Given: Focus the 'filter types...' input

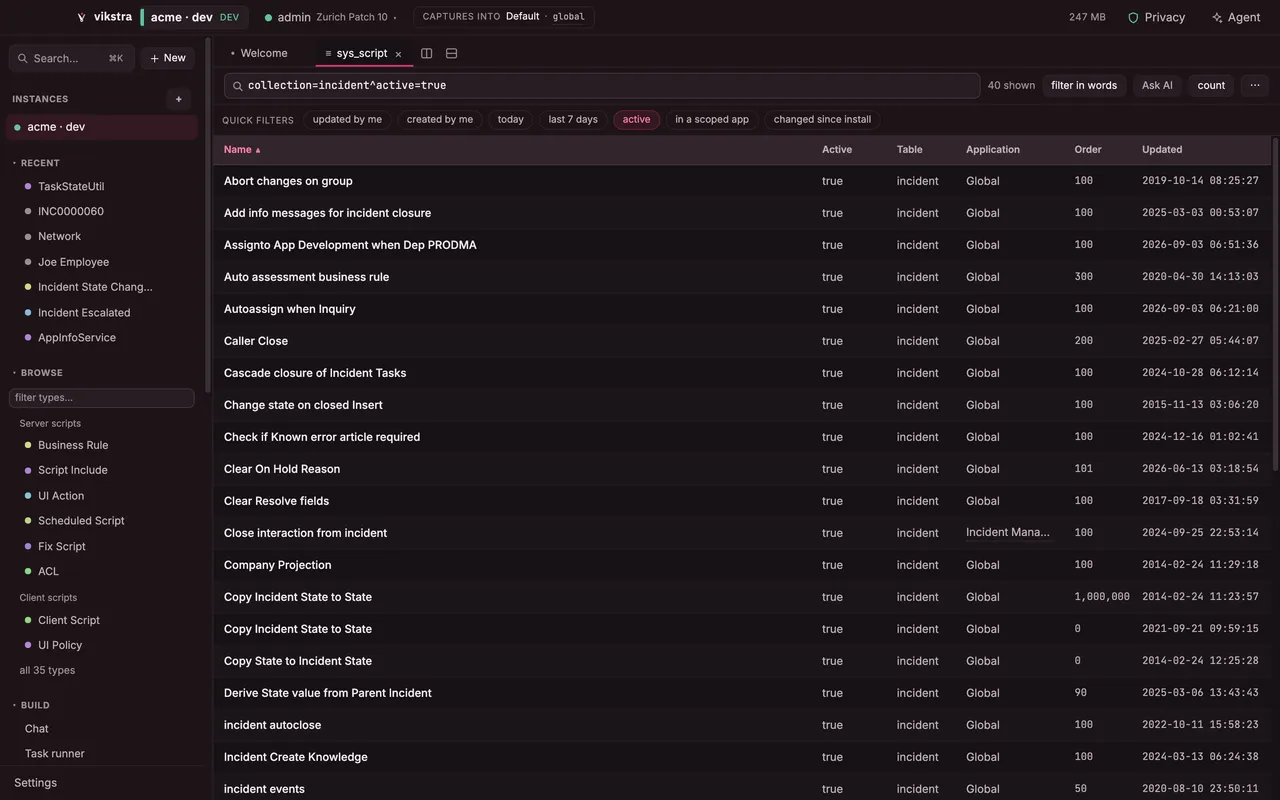Looking at the screenshot, I should pos(102,398).
